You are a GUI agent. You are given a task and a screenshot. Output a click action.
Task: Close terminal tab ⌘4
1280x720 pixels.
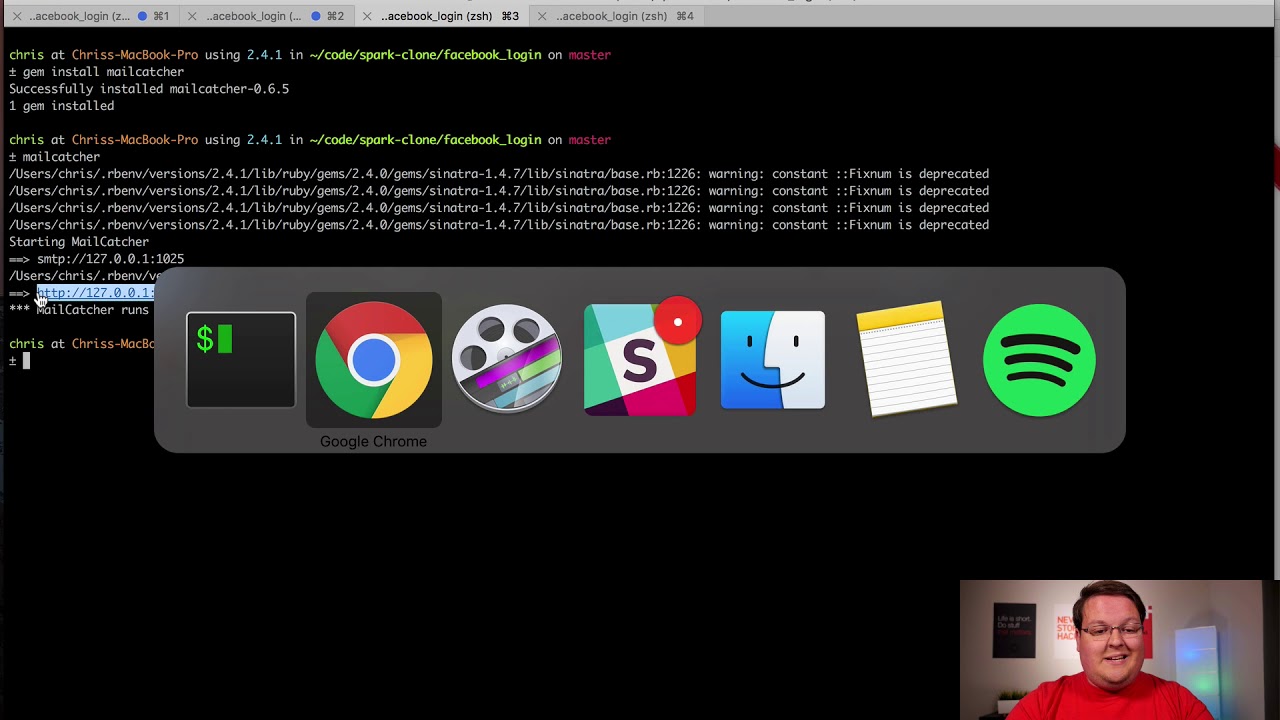[x=542, y=16]
